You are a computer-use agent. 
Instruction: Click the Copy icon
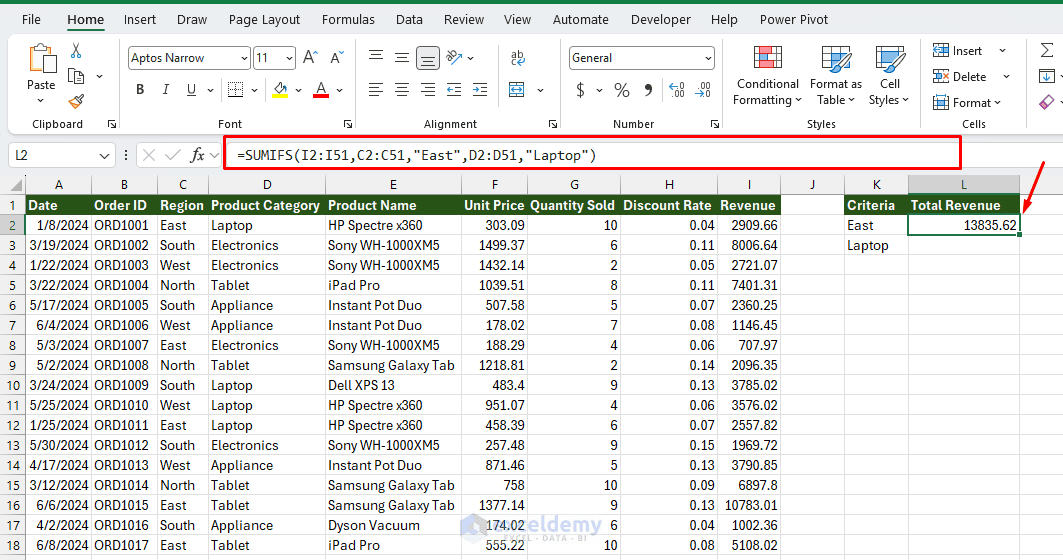click(77, 76)
